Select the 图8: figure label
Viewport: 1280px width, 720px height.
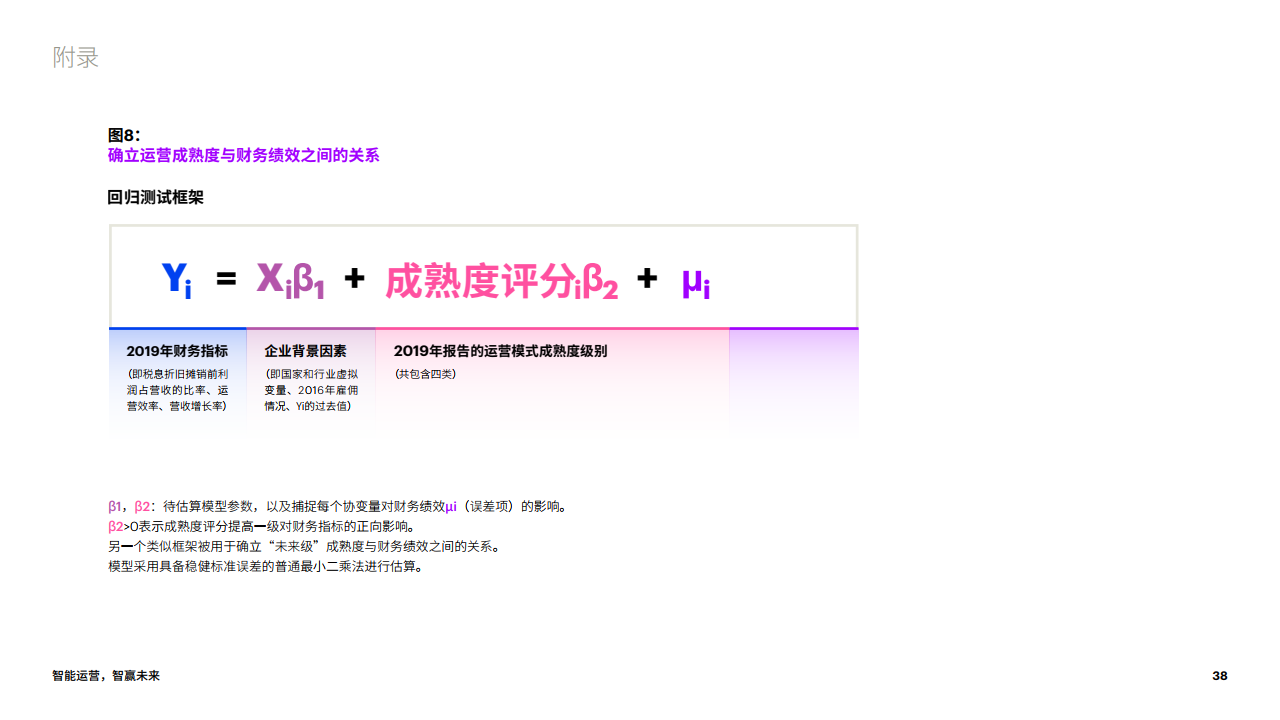(124, 135)
